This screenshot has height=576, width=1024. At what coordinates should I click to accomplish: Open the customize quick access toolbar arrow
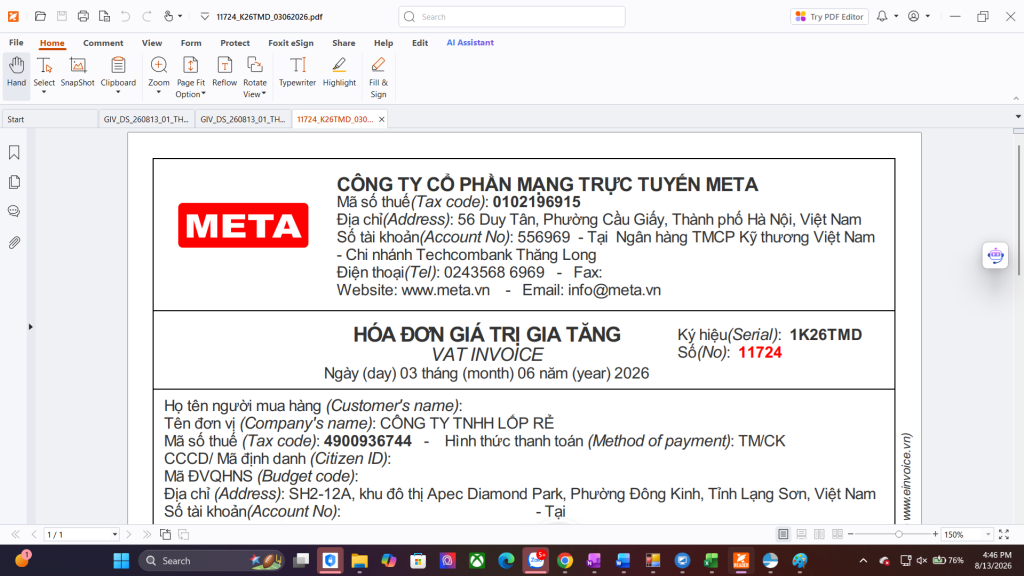[x=204, y=16]
